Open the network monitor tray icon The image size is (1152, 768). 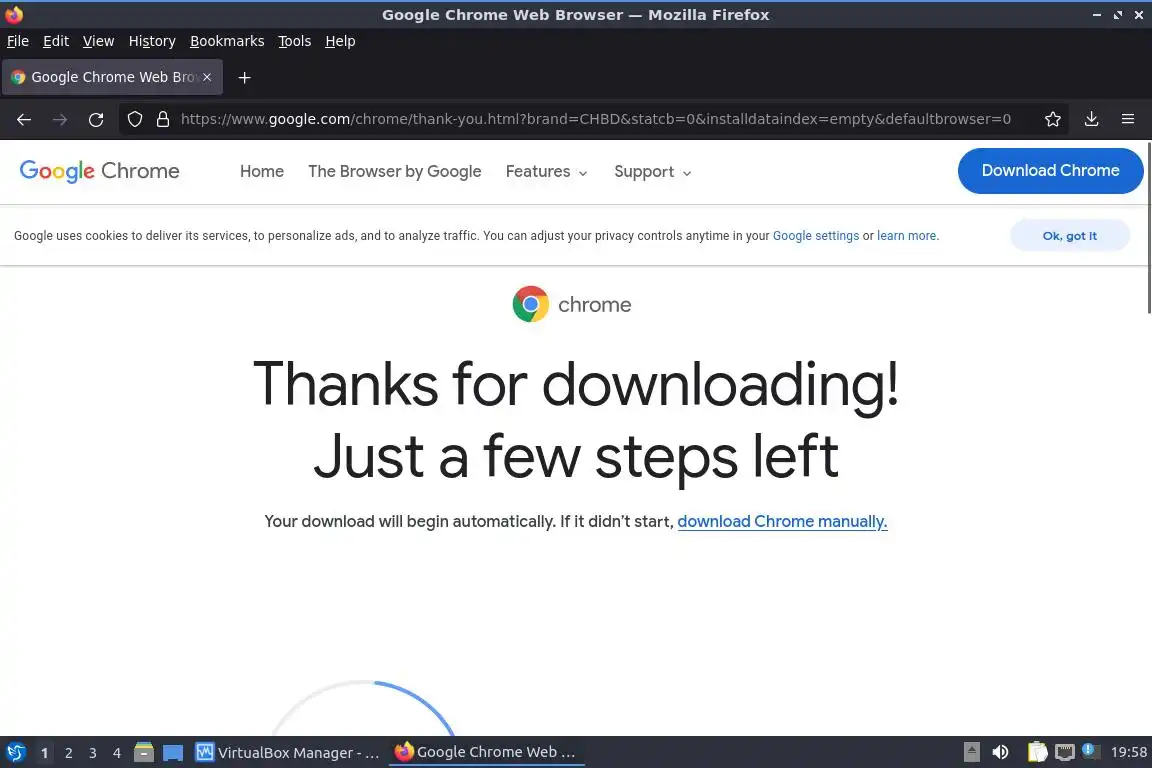point(1065,752)
